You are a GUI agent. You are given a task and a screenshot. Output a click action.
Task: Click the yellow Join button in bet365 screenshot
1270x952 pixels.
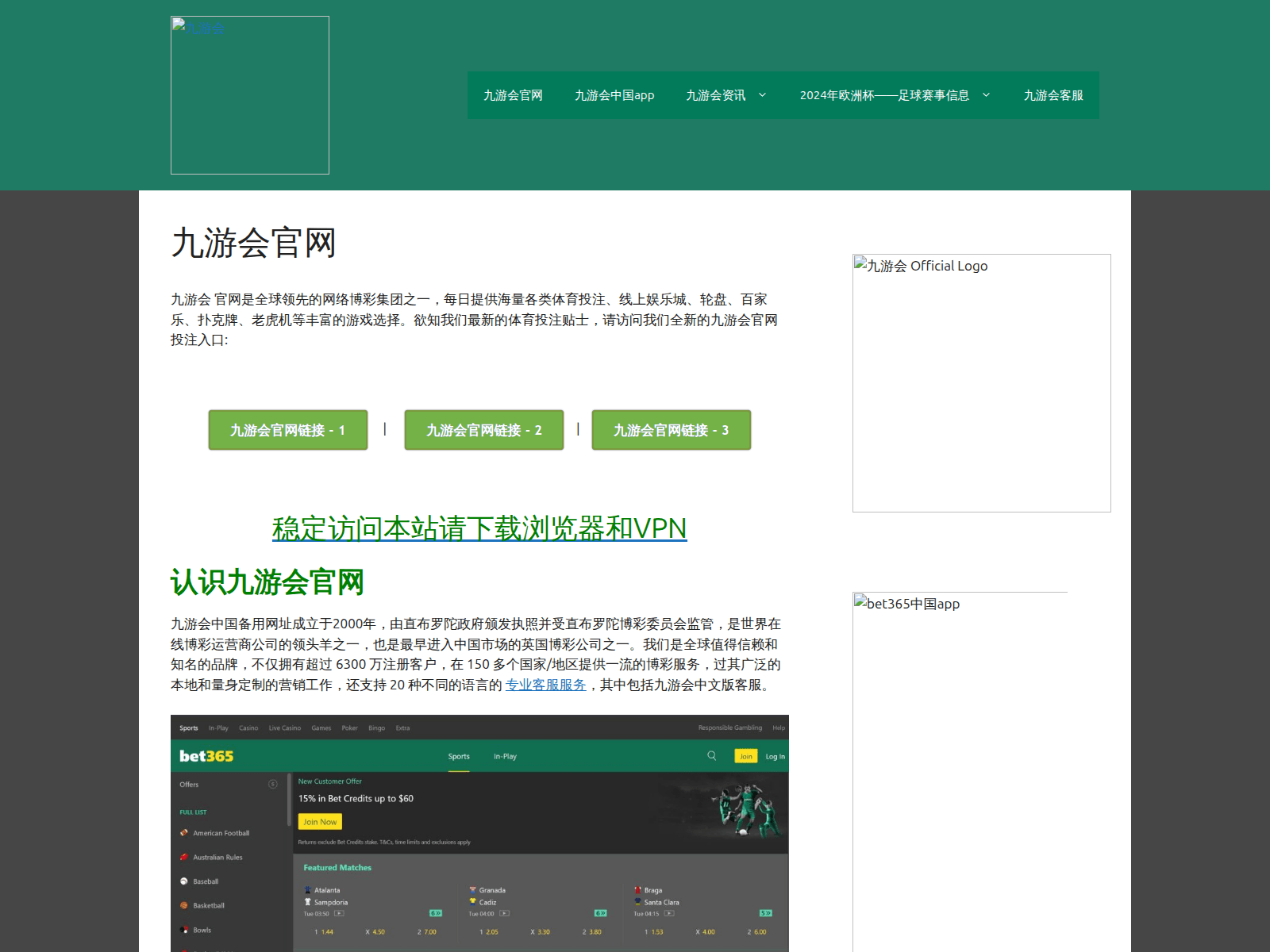click(x=746, y=756)
